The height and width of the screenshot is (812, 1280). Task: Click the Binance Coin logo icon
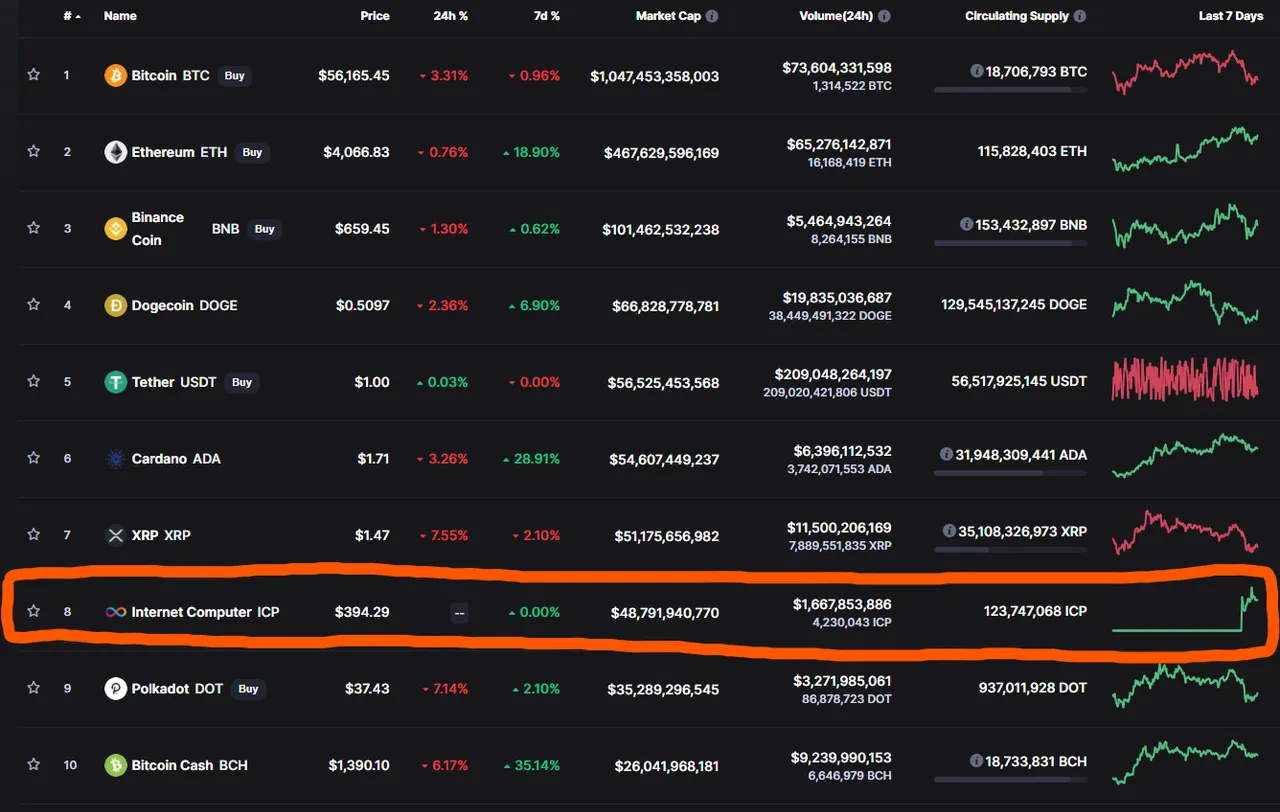coord(116,229)
